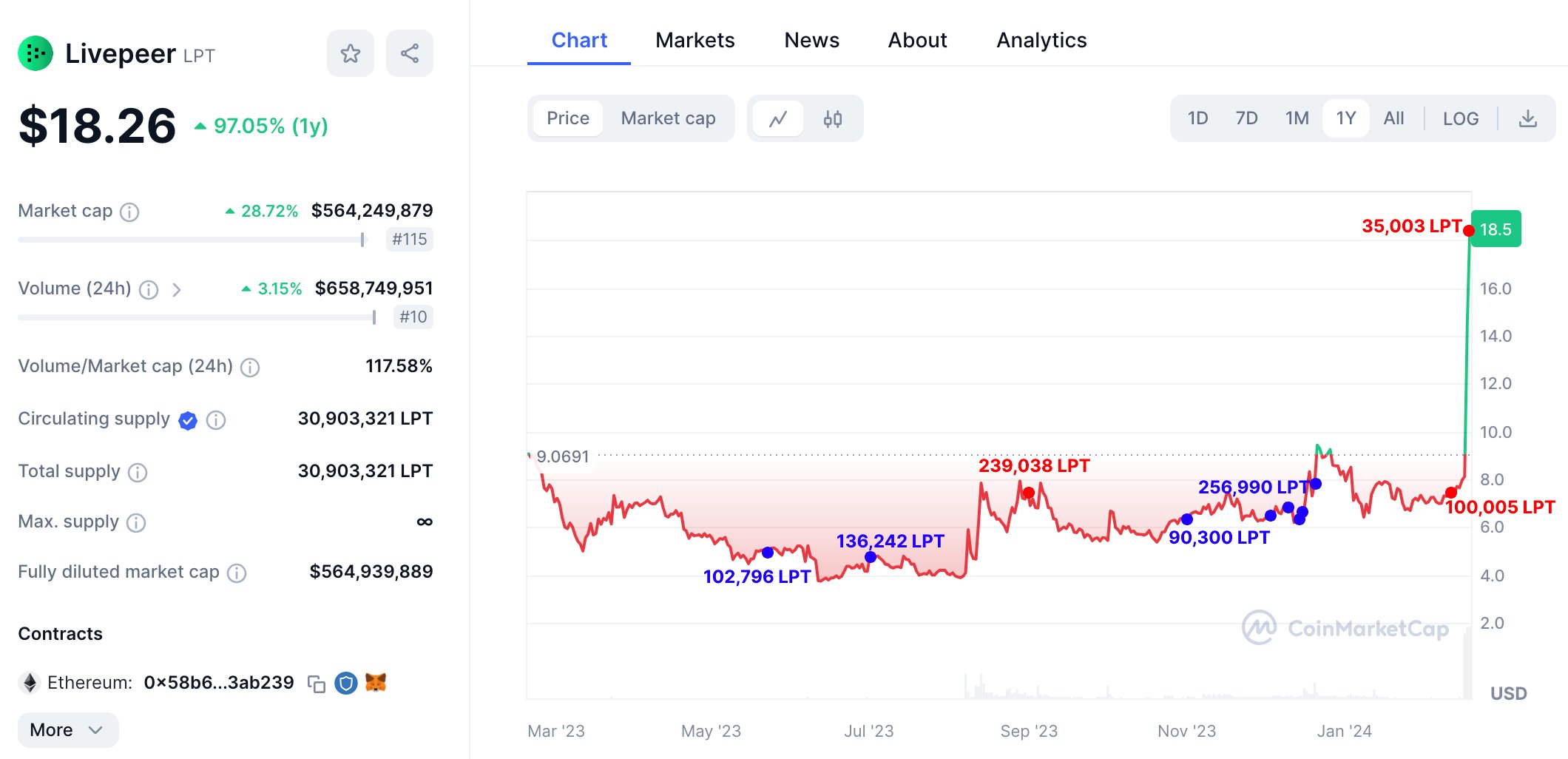This screenshot has height=759, width=1568.
Task: Click the 239,038 LPT red chart marker
Action: (1029, 493)
